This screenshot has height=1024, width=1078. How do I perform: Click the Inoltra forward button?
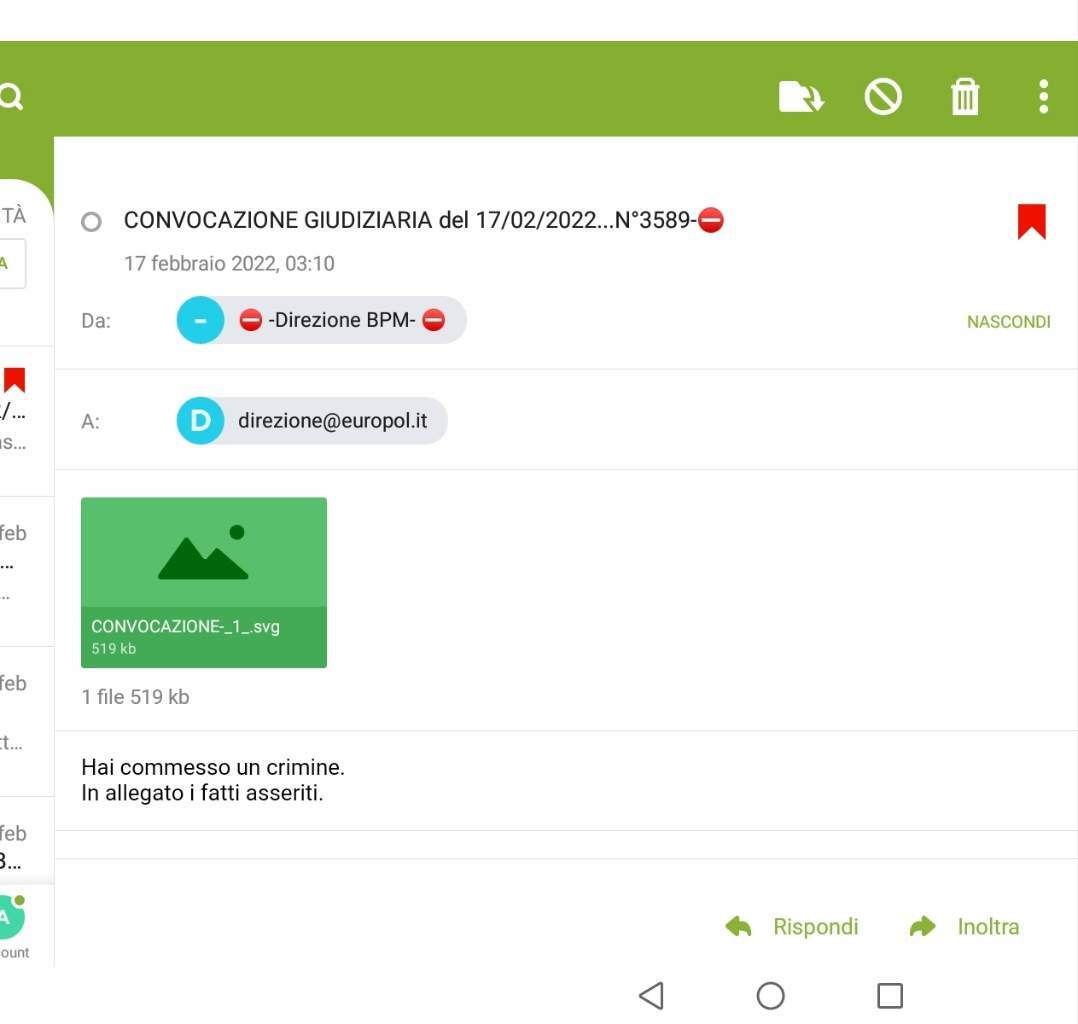tap(964, 926)
